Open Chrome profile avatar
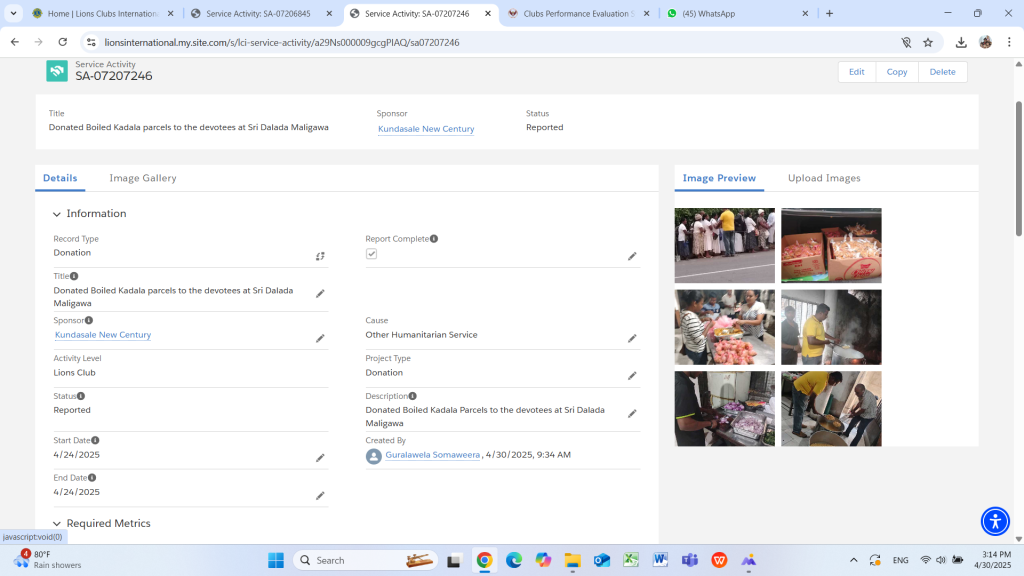This screenshot has height=576, width=1024. click(x=985, y=42)
